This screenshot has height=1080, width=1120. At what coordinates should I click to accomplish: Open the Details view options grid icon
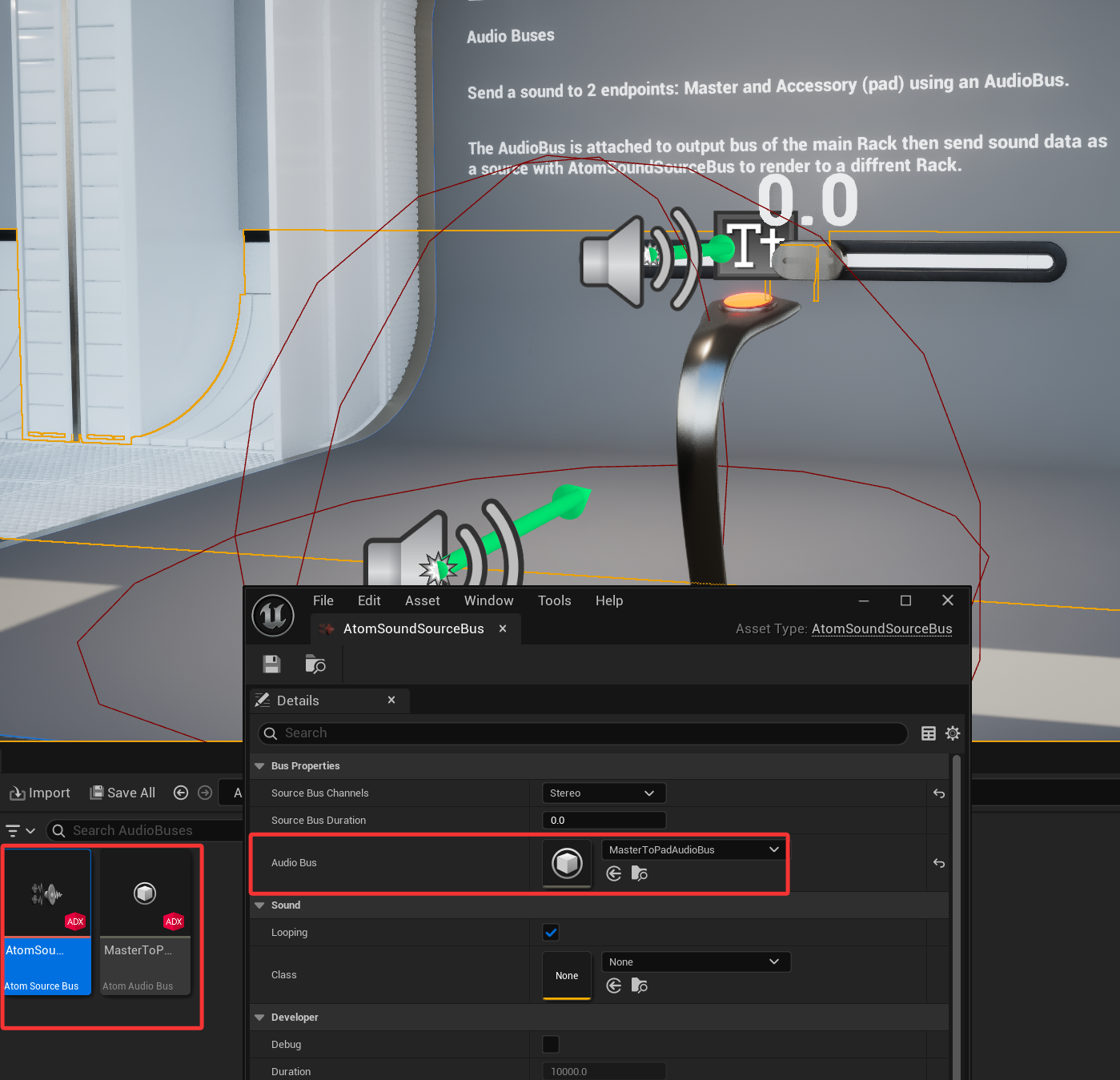click(928, 733)
